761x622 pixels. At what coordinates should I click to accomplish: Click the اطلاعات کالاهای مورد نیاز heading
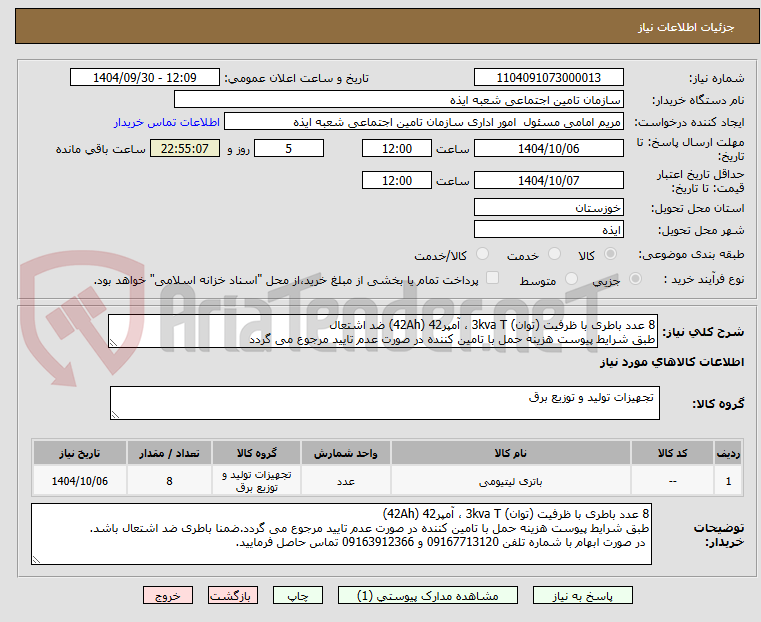(672, 362)
